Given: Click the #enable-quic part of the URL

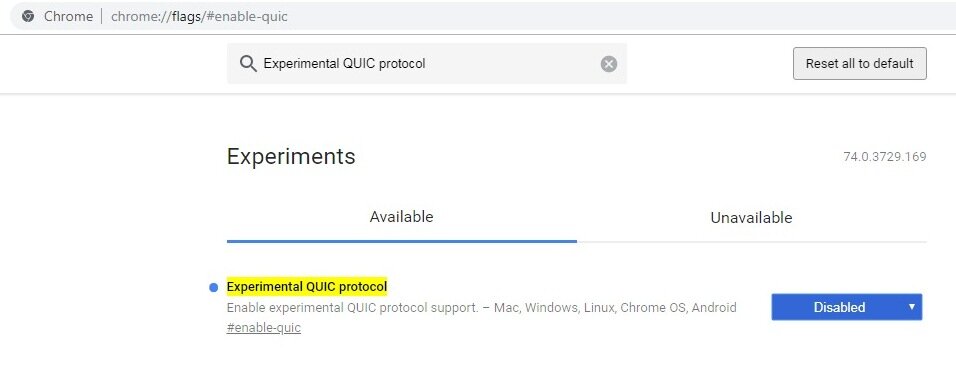Looking at the screenshot, I should click(x=248, y=16).
